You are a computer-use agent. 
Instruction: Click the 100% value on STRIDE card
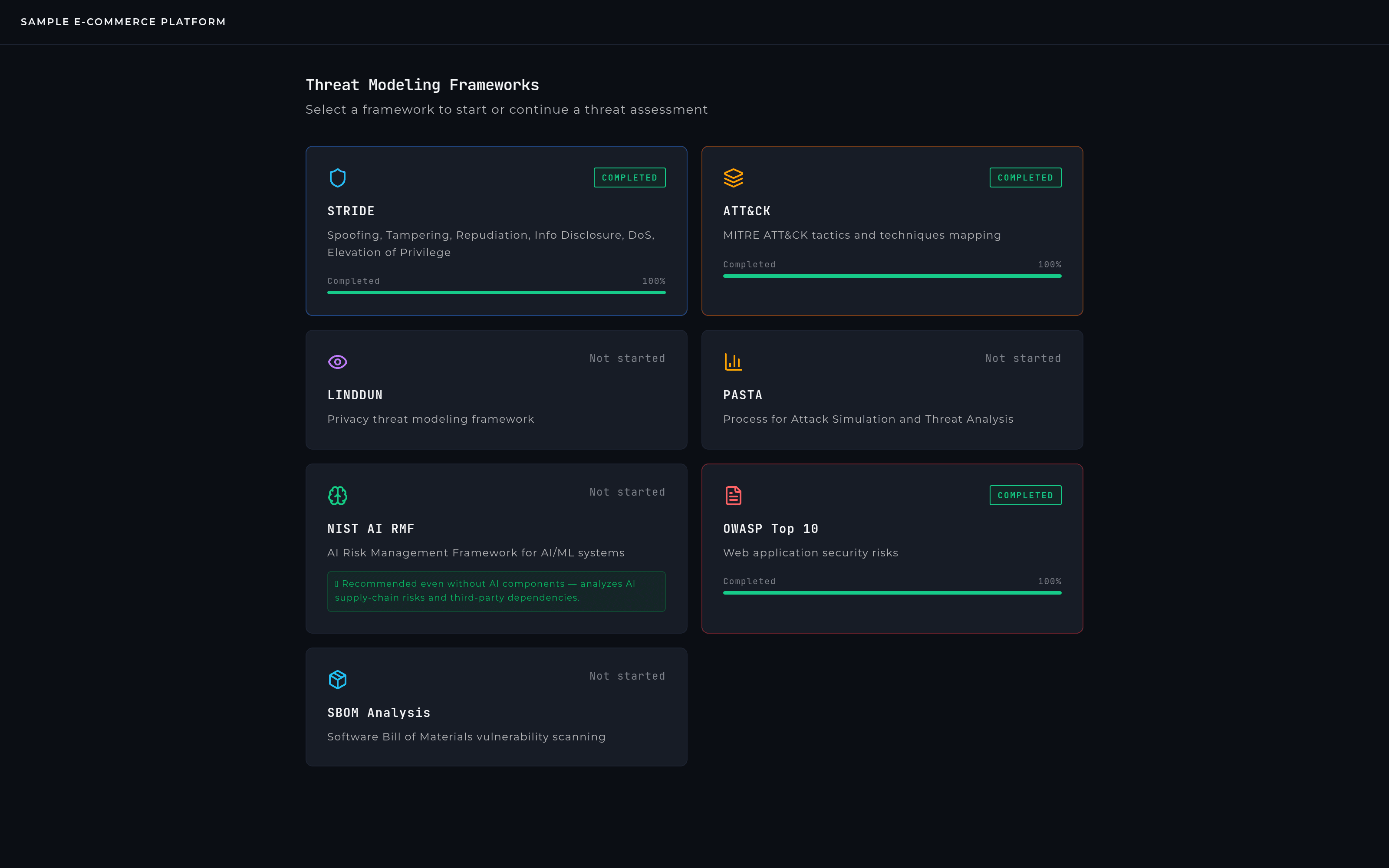pos(654,281)
